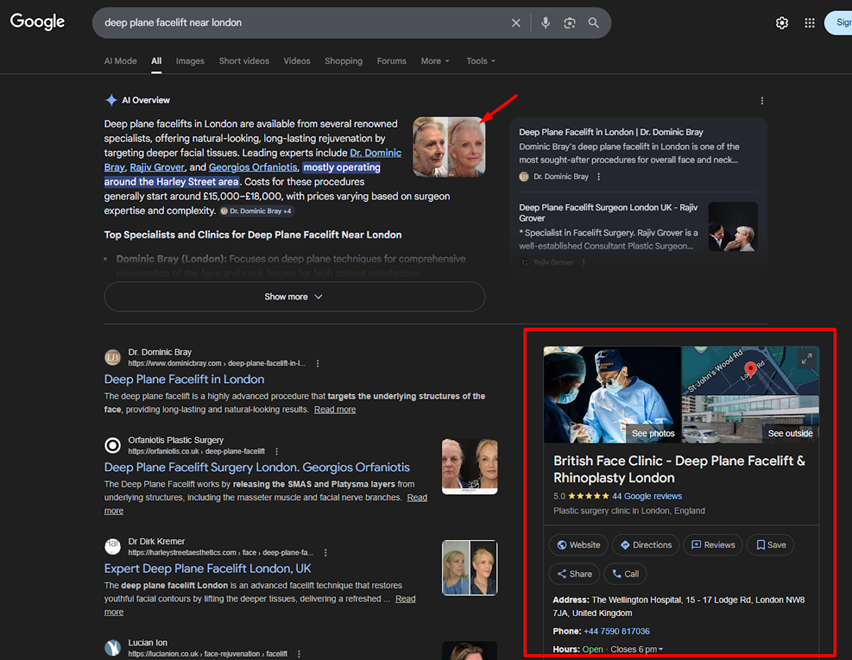The width and height of the screenshot is (852, 660).
Task: Open the 44 Google reviews link
Action: coord(647,496)
